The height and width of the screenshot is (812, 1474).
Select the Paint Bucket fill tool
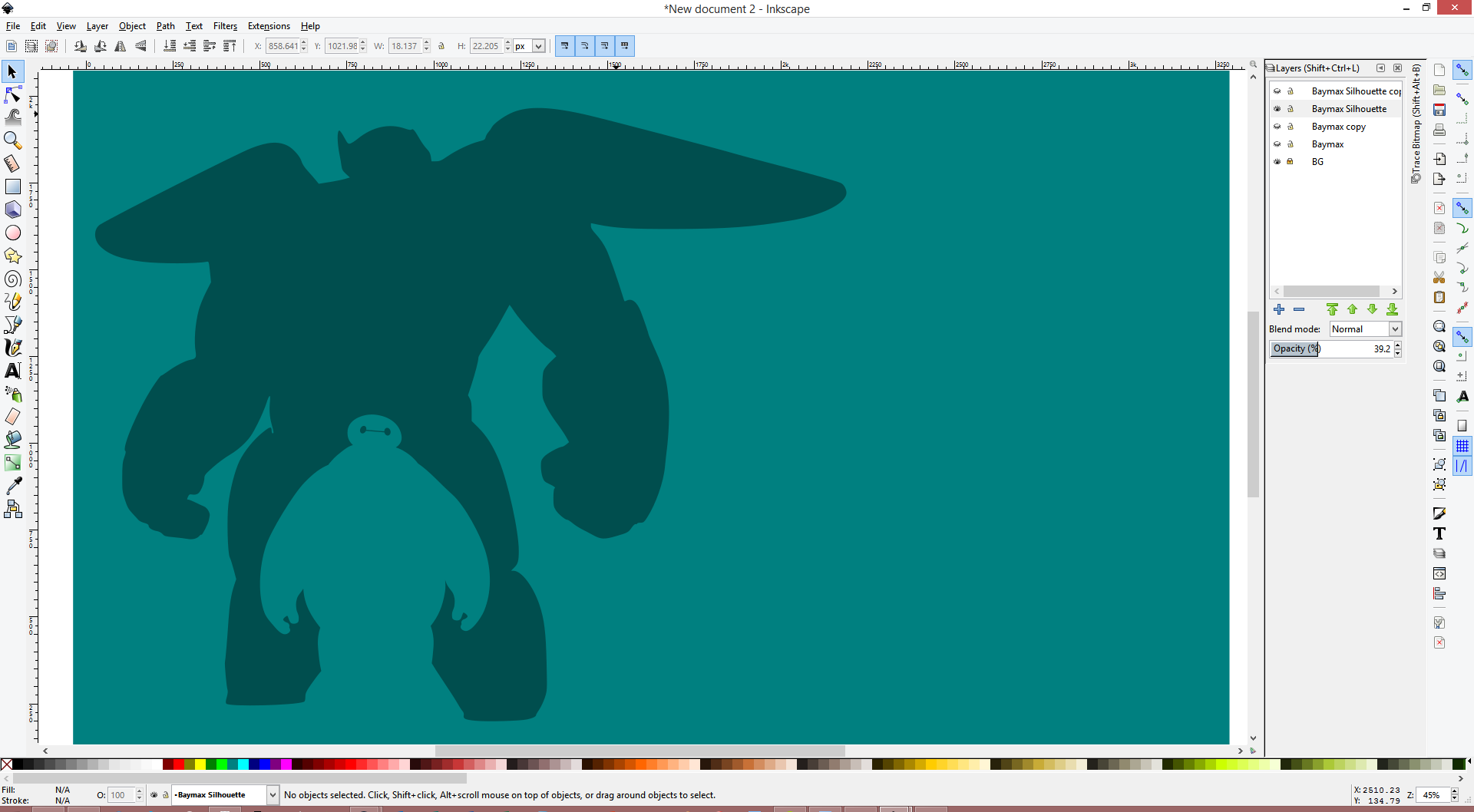point(13,440)
